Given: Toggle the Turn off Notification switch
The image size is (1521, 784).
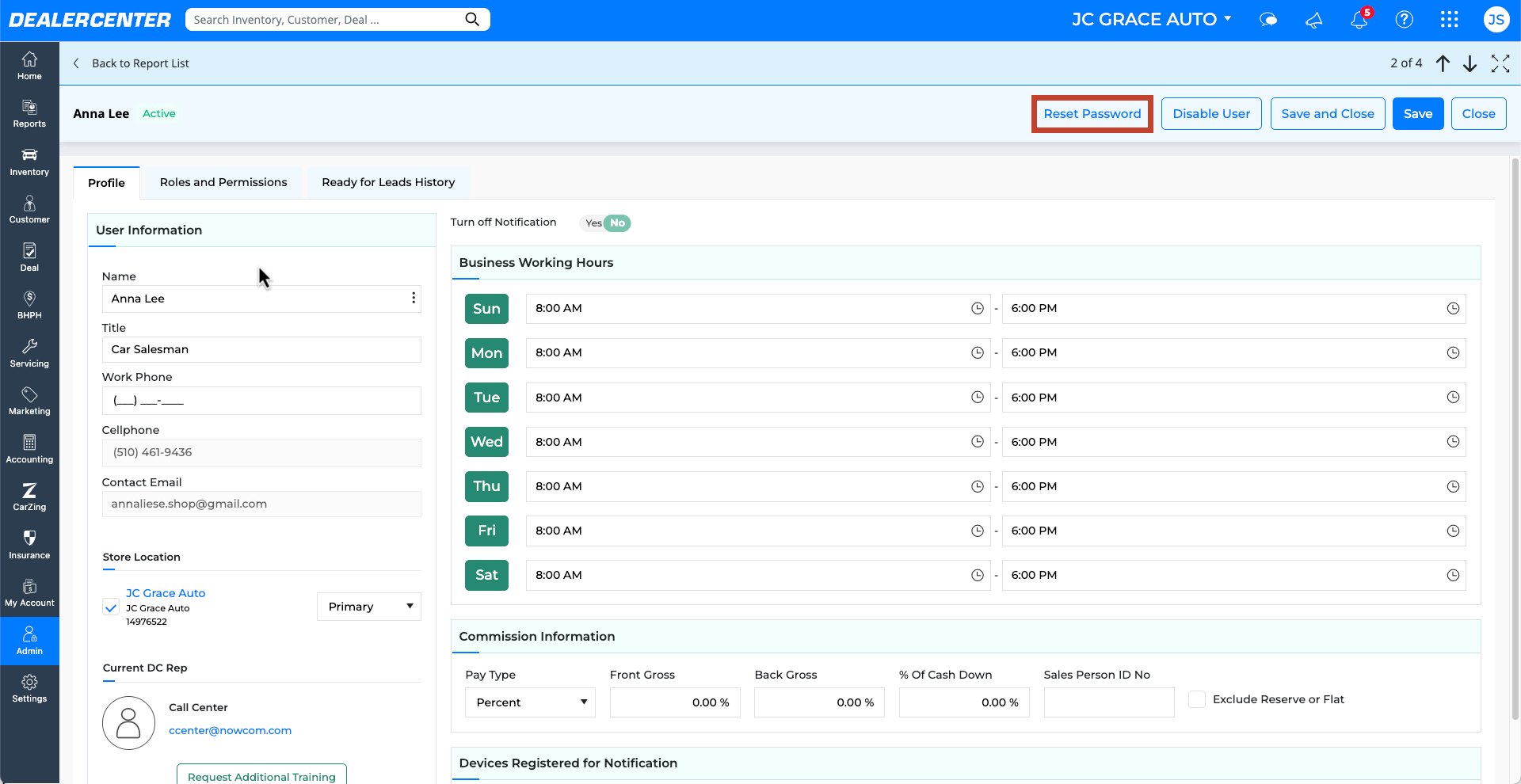Looking at the screenshot, I should pyautogui.click(x=606, y=223).
